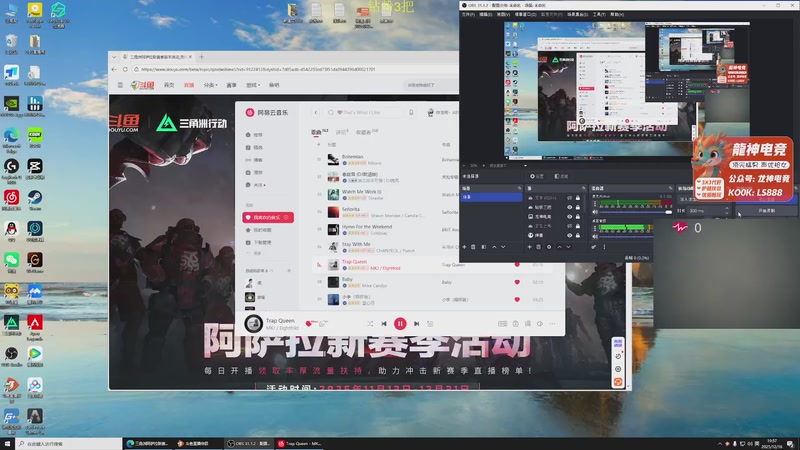Toggle shuffle mode in music player
Screen dimensions: 800x450
pos(370,323)
